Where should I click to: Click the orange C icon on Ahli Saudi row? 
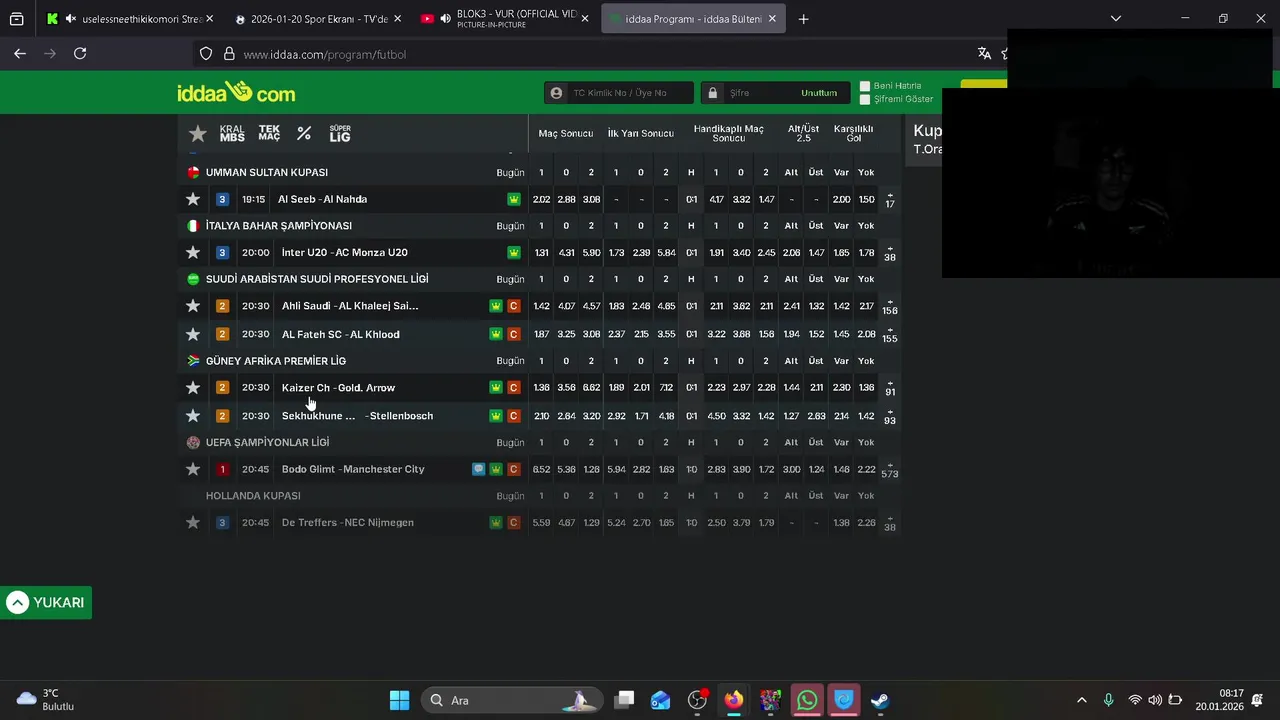pos(514,306)
